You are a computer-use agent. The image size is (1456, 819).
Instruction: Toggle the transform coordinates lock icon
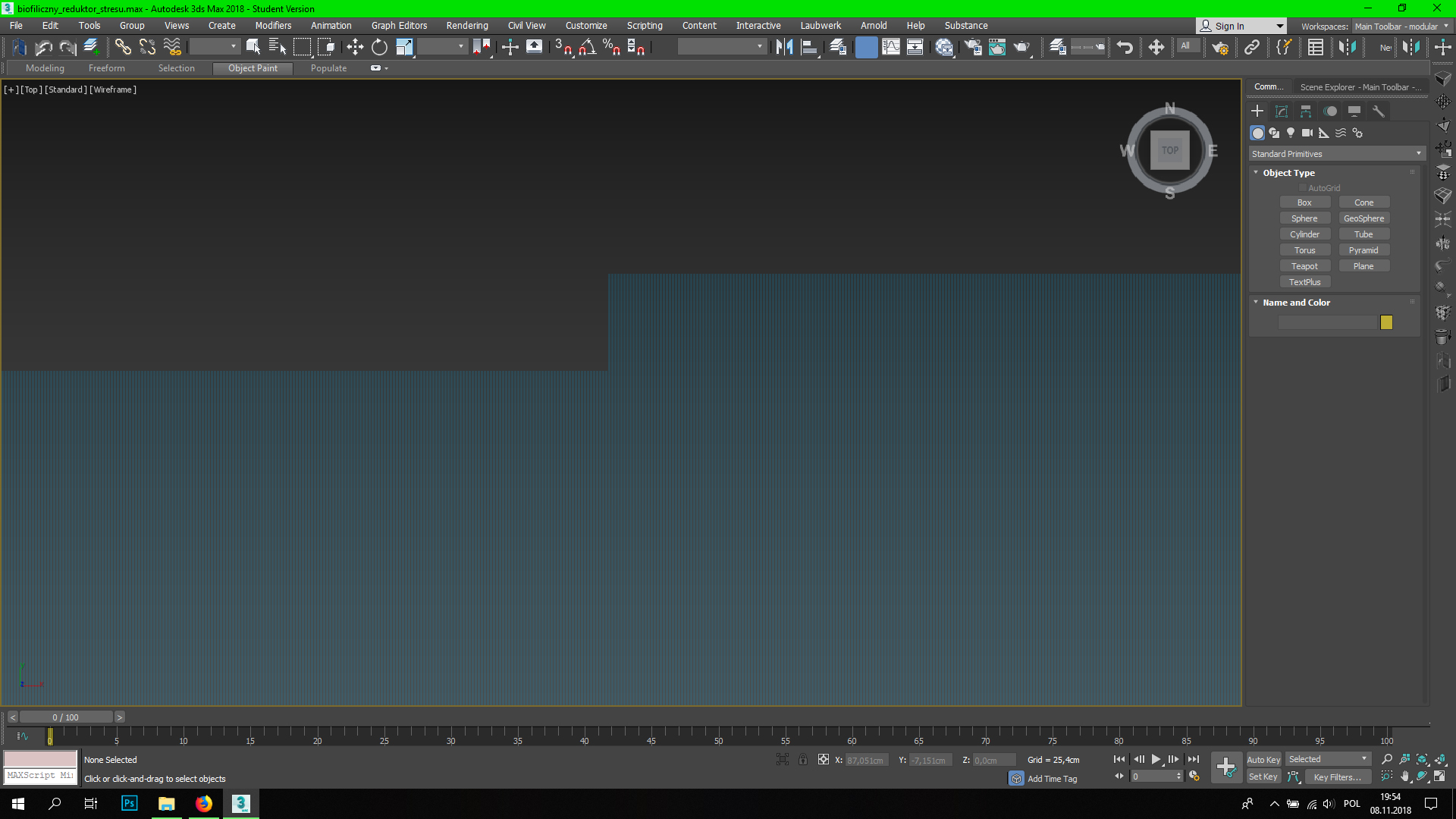pyautogui.click(x=803, y=759)
